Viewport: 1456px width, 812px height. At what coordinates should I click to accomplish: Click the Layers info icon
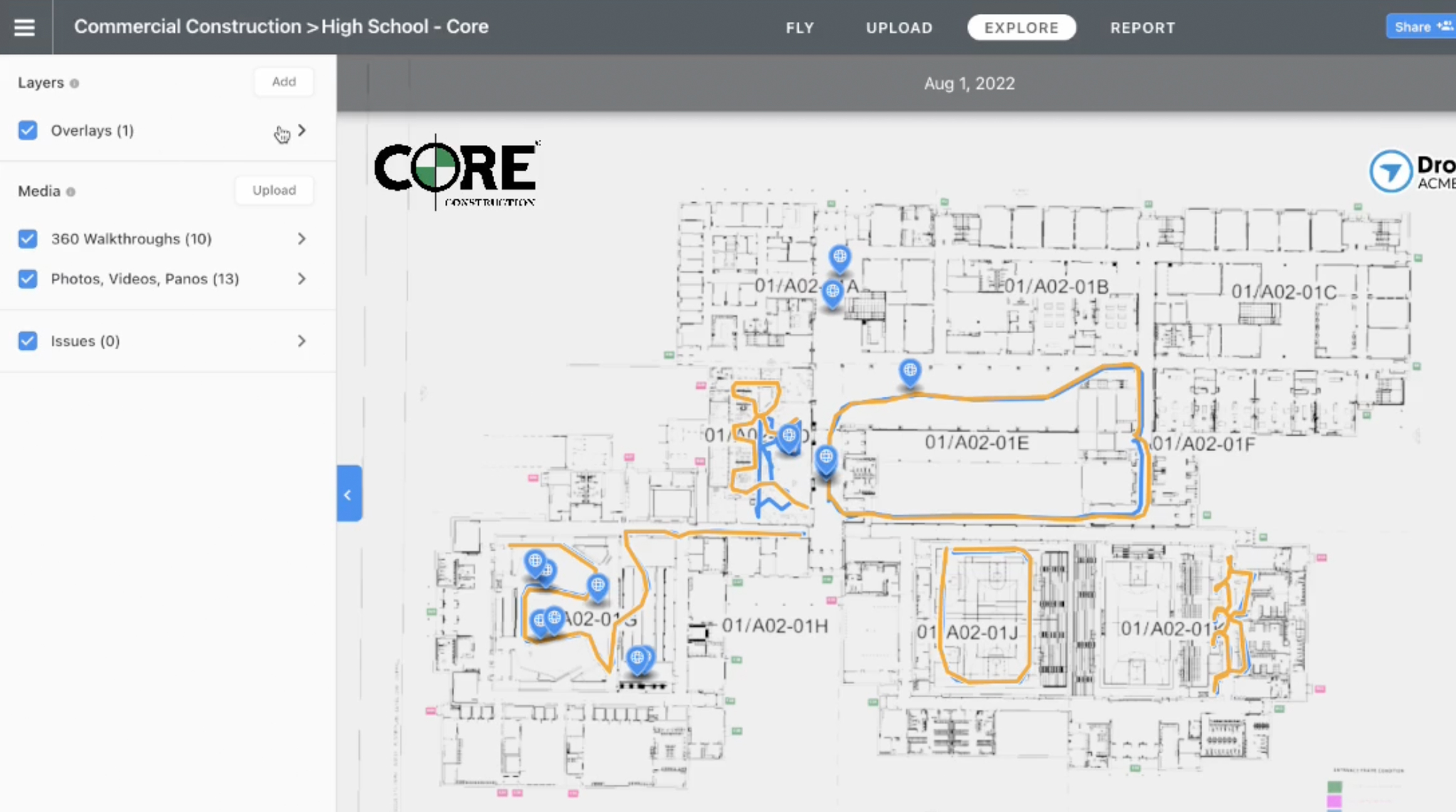click(75, 83)
